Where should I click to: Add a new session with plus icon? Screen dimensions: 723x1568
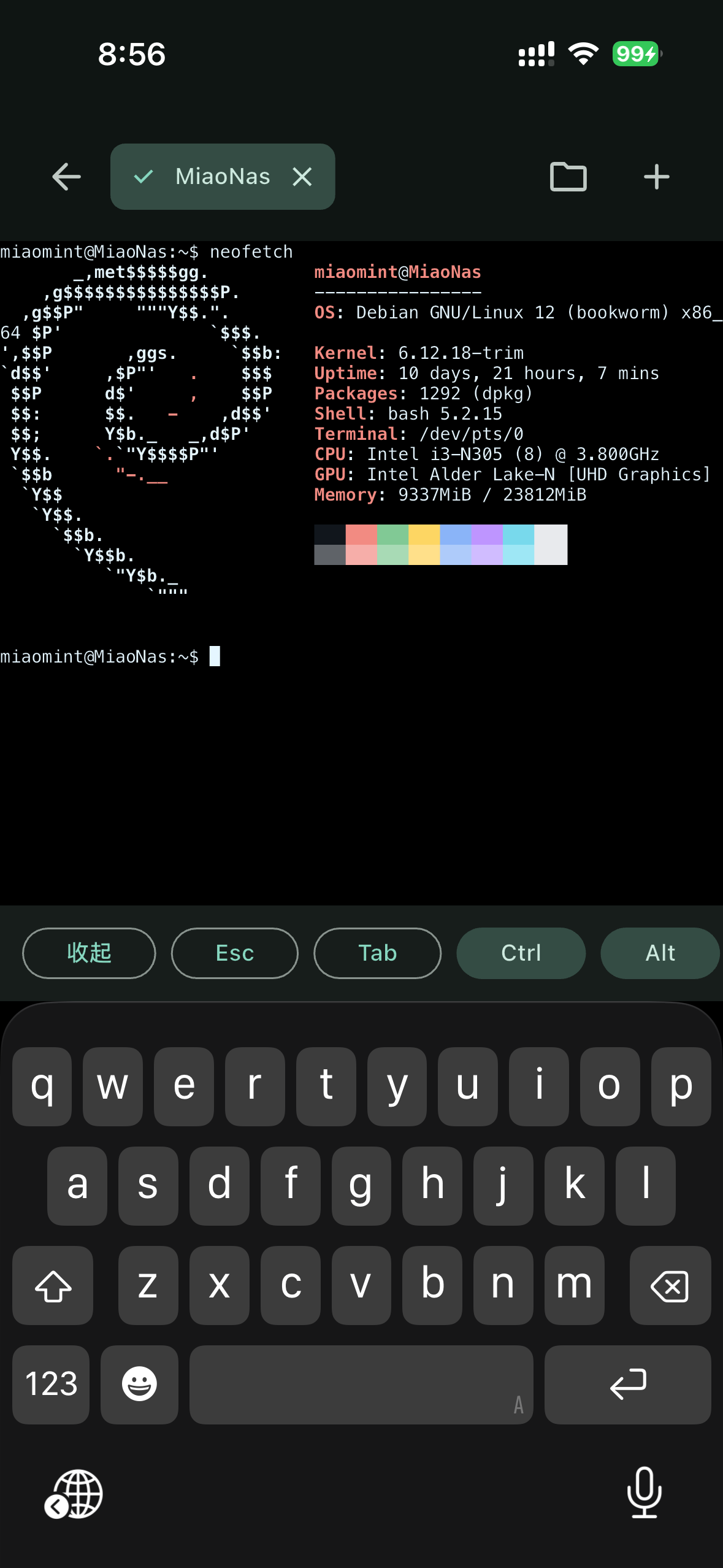(656, 177)
